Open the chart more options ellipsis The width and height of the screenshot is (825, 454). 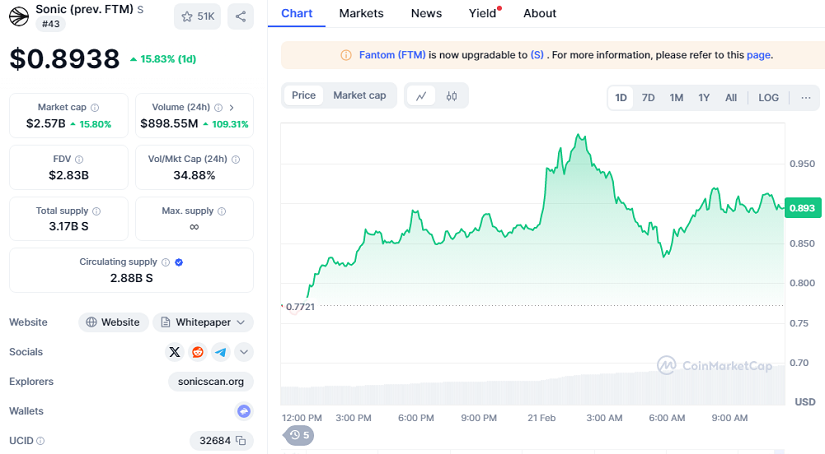tap(805, 97)
